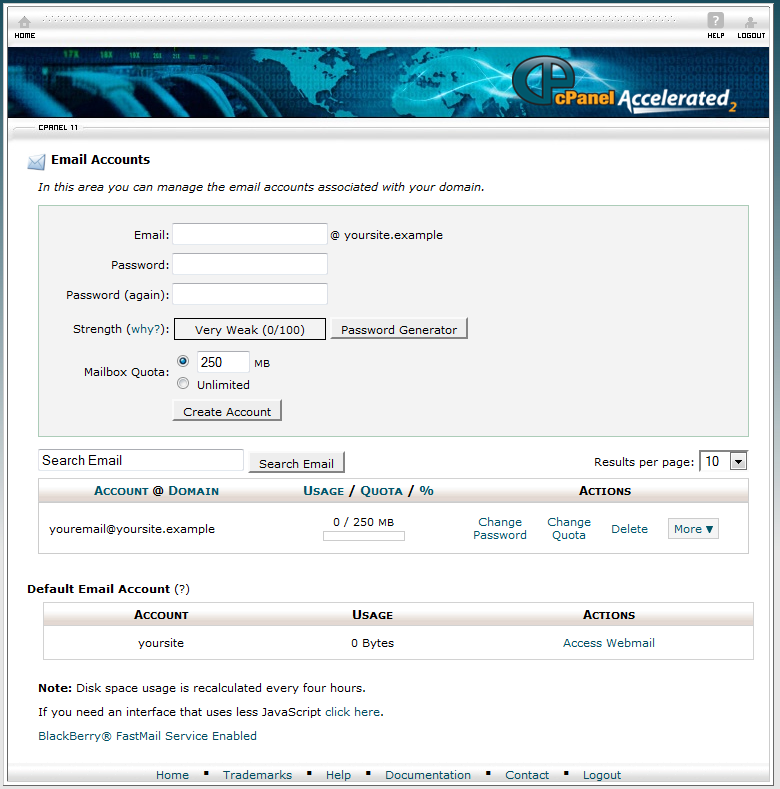Viewport: 780px width, 789px height.
Task: Open the less JavaScript 'click here' link
Action: 352,712
